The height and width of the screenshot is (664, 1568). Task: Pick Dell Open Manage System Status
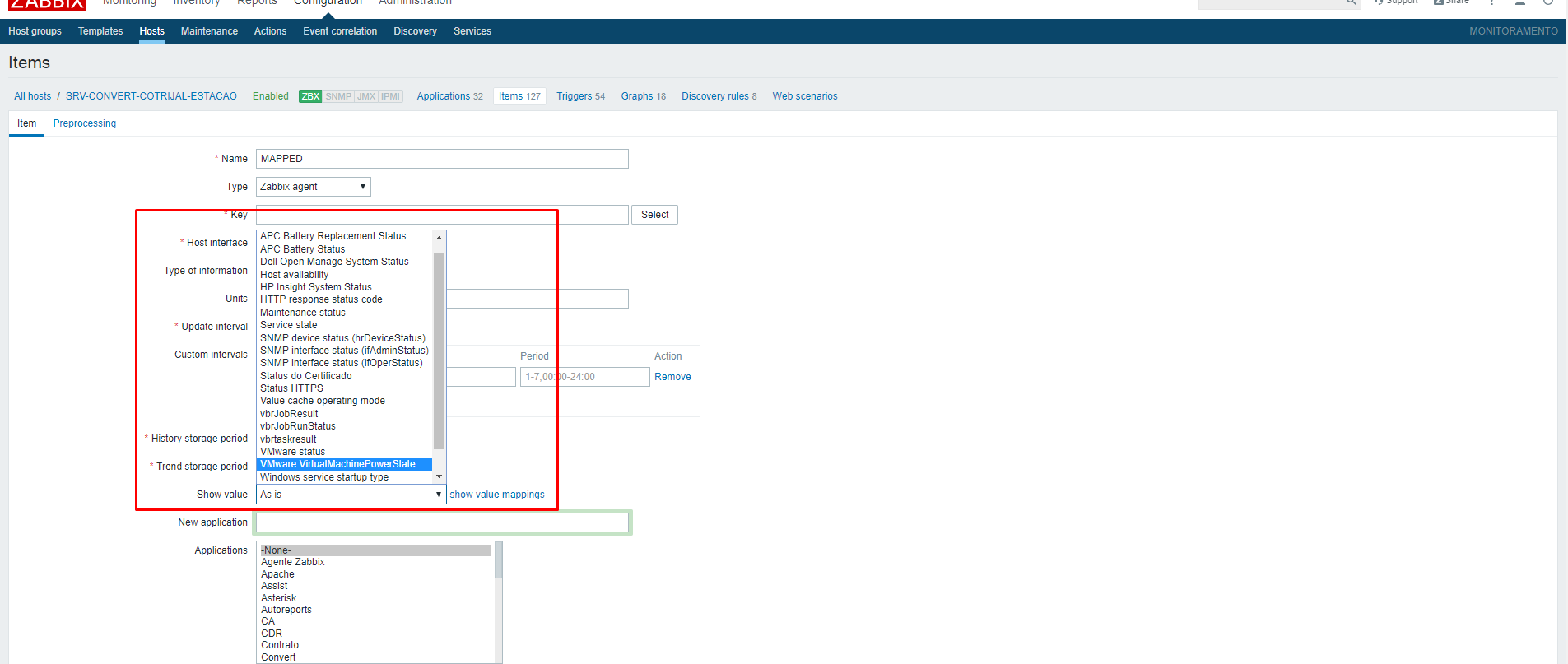[345, 262]
